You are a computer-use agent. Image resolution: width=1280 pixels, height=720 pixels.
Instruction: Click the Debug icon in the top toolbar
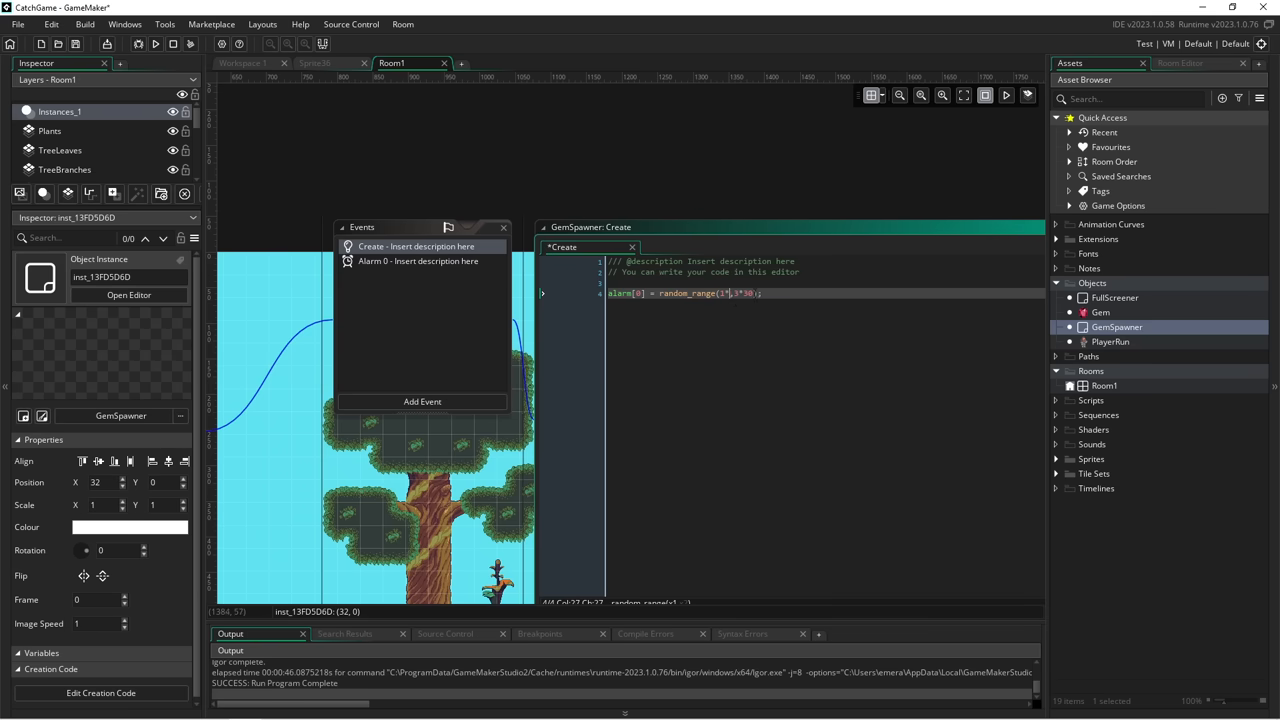coord(139,43)
